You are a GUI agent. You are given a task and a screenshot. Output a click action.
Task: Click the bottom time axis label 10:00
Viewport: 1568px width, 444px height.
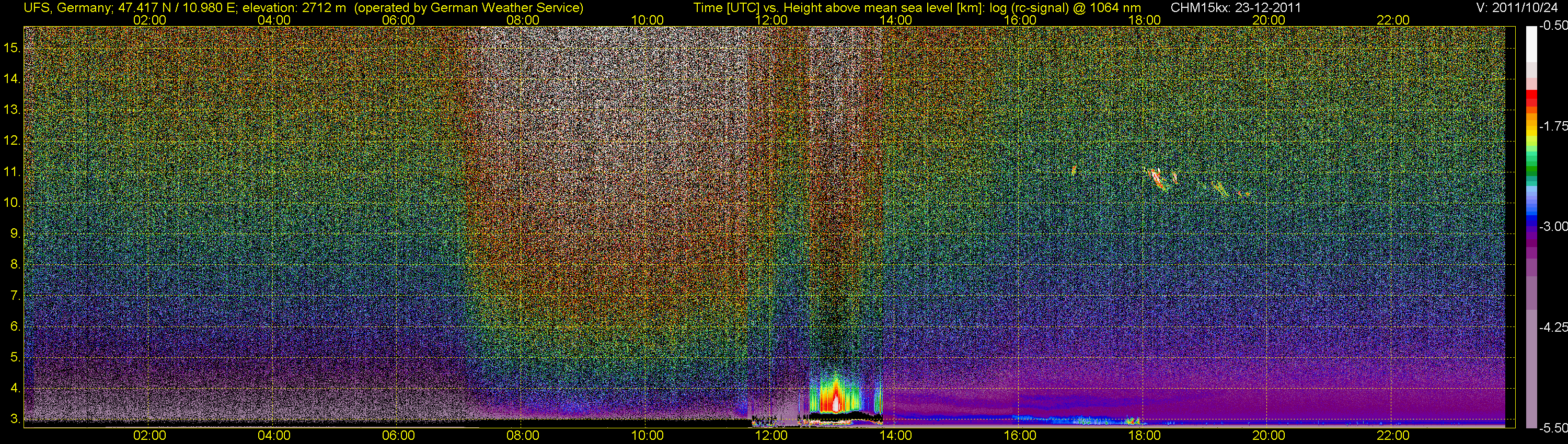click(647, 436)
